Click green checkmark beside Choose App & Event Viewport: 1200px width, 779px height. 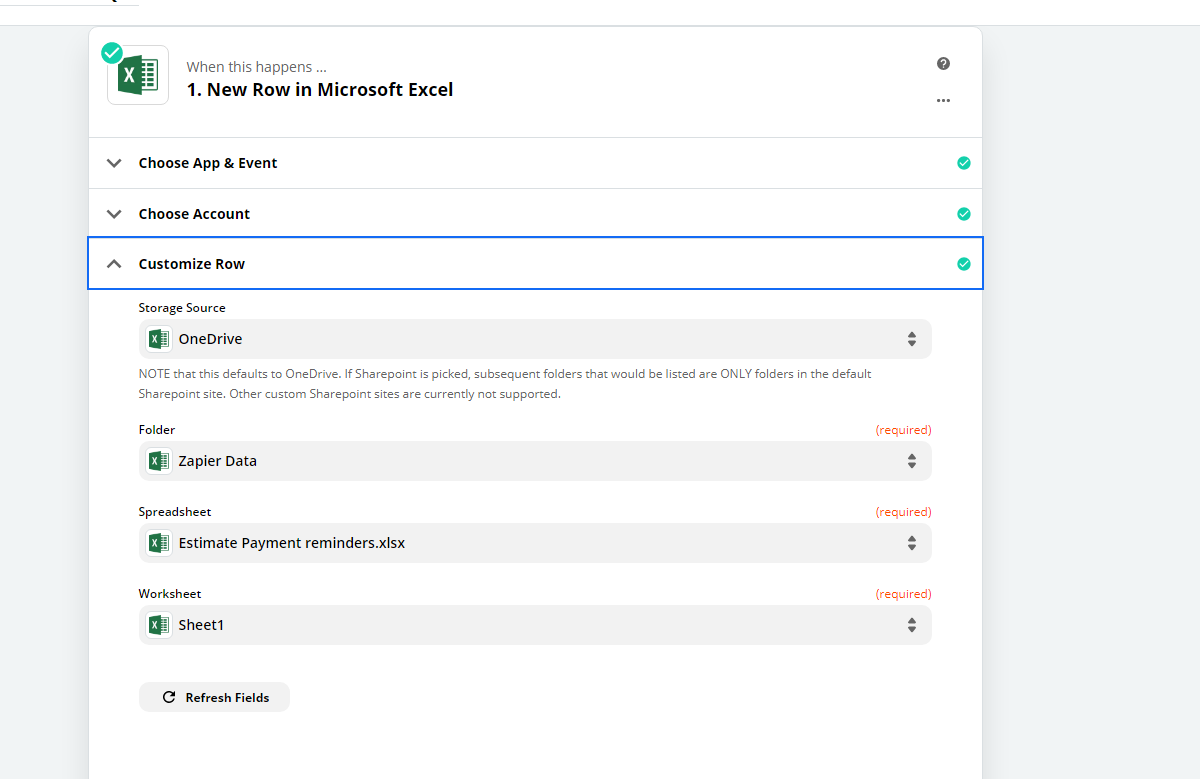coord(963,163)
